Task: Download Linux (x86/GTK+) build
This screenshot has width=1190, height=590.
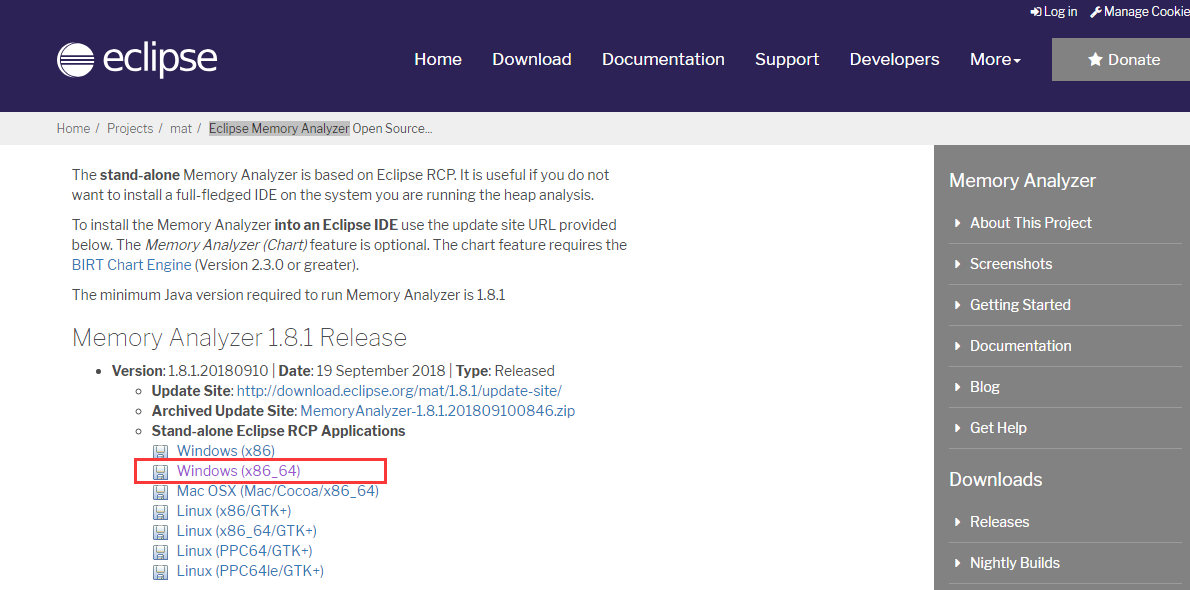Action: [x=234, y=510]
